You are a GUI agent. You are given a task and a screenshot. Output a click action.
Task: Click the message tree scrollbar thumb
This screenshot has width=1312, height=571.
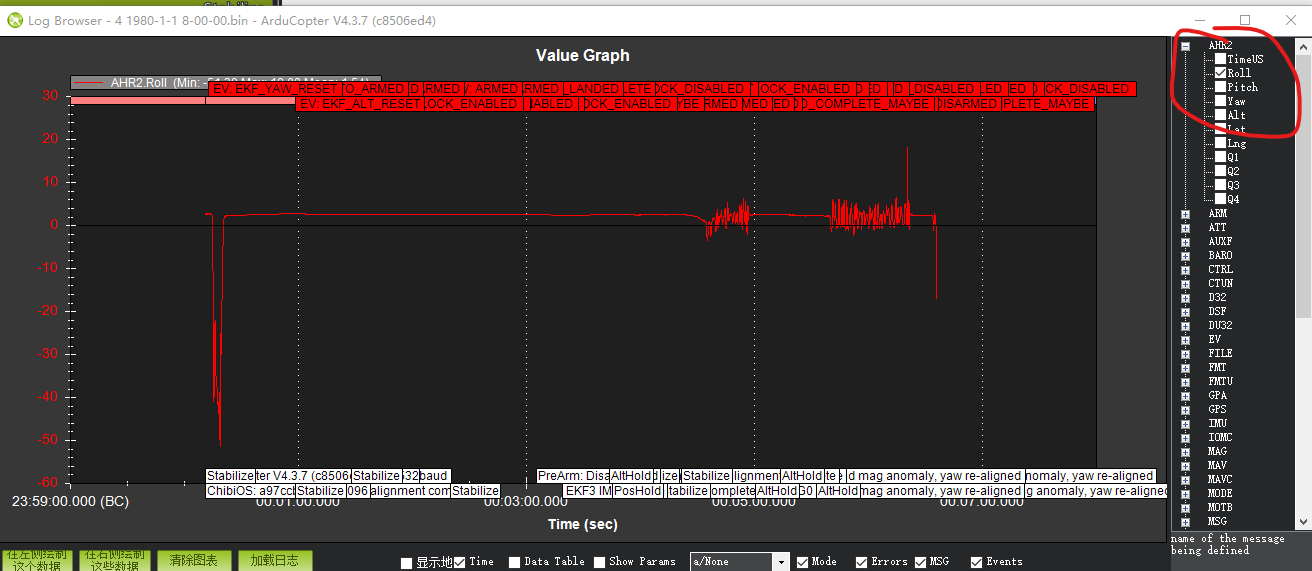click(x=1303, y=186)
